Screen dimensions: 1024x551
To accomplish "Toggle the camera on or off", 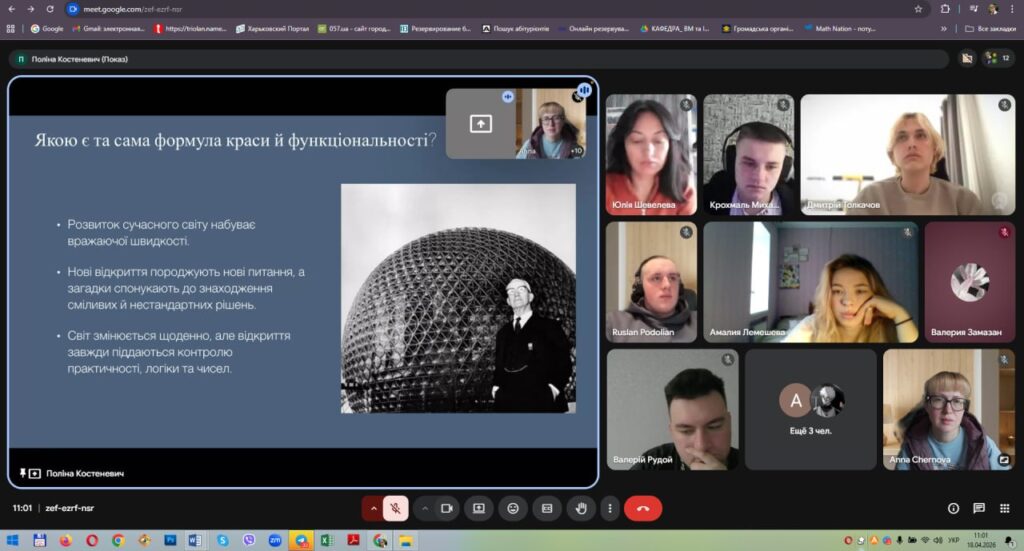I will click(447, 508).
